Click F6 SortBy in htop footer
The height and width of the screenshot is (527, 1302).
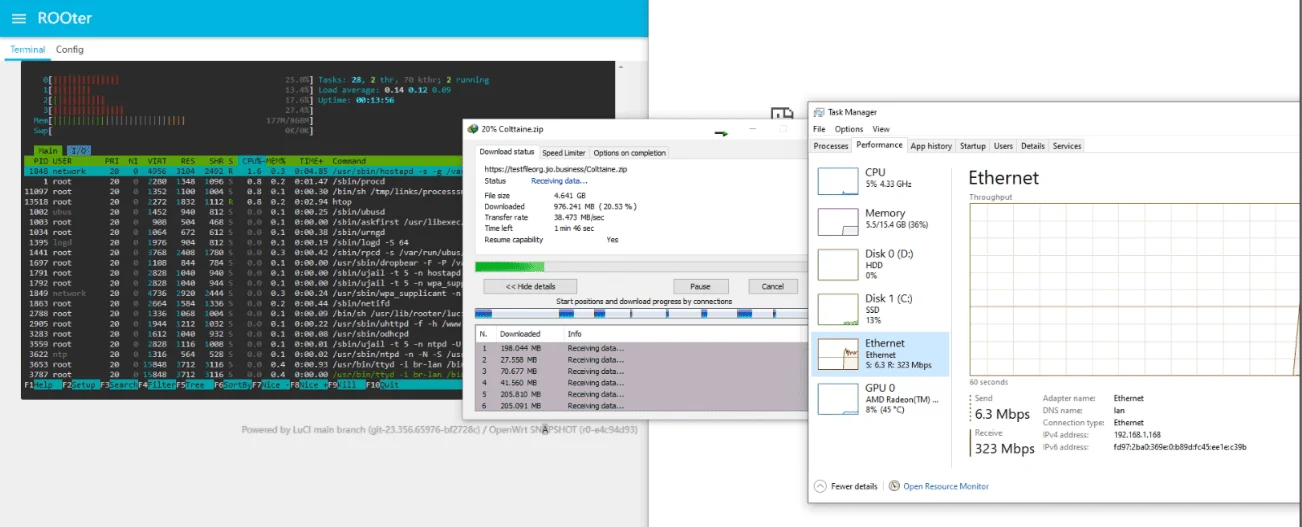pyautogui.click(x=233, y=385)
